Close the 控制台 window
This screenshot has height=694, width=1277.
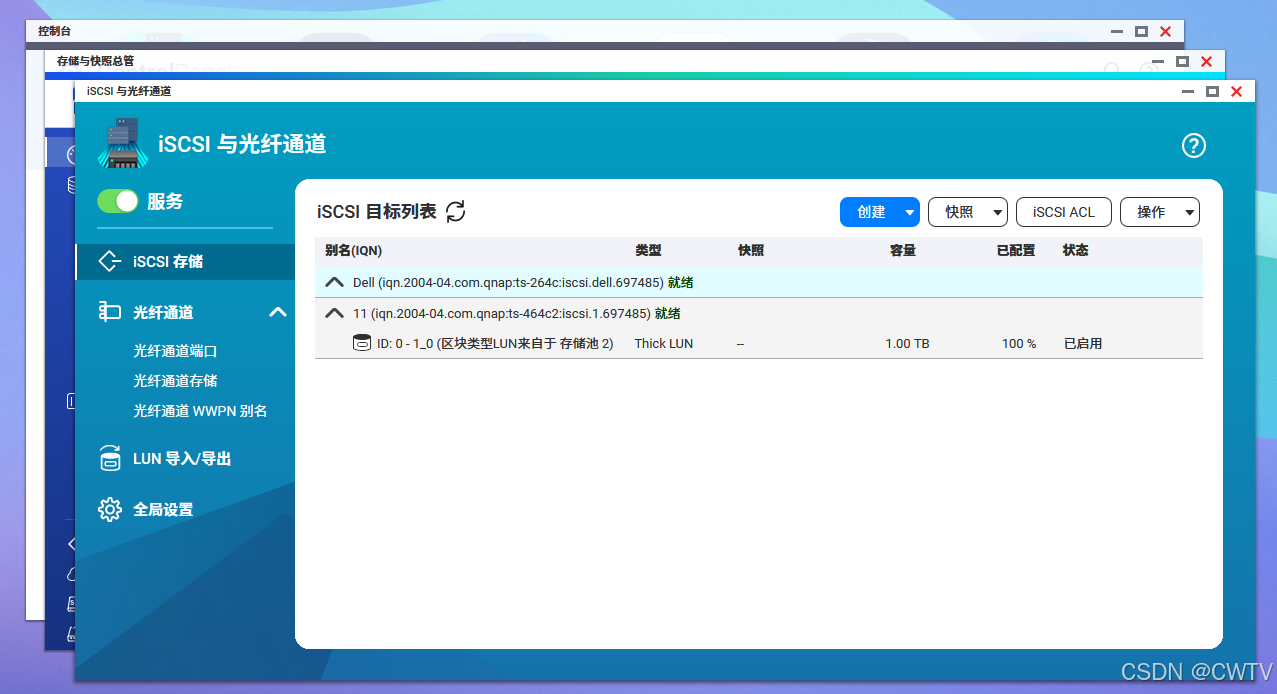point(1166,31)
